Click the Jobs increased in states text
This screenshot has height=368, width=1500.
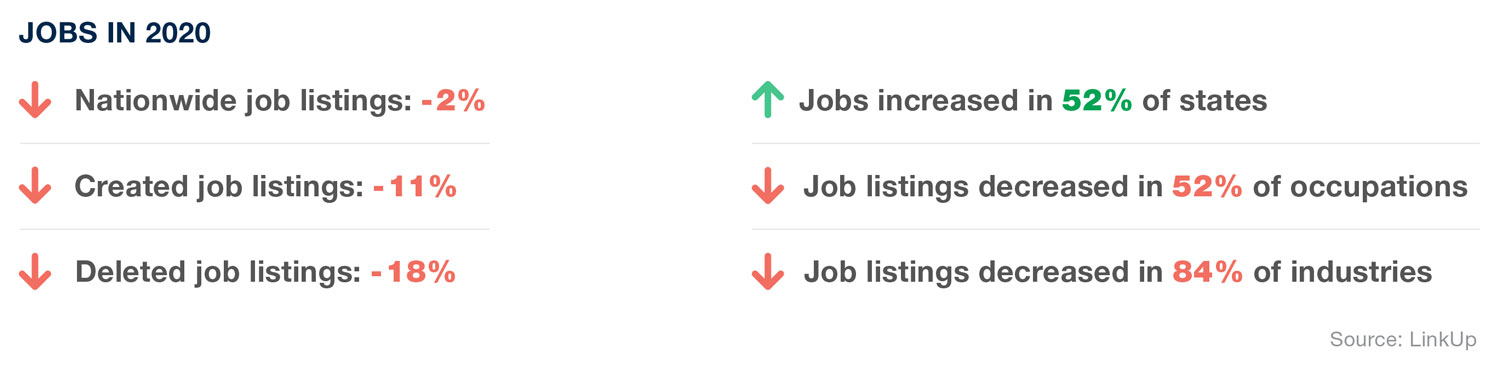(1033, 101)
